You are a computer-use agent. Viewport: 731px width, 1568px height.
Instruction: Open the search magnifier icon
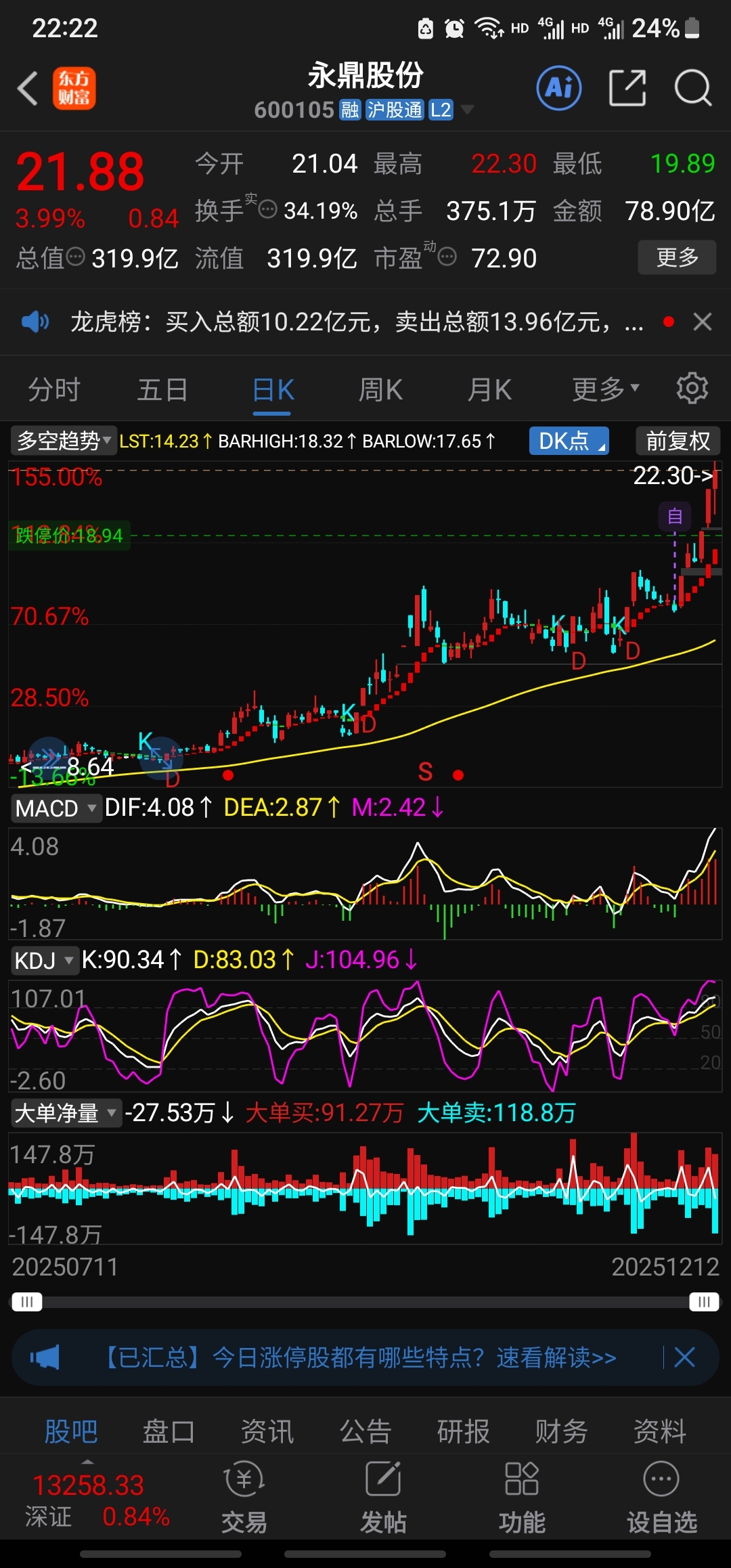pyautogui.click(x=693, y=88)
